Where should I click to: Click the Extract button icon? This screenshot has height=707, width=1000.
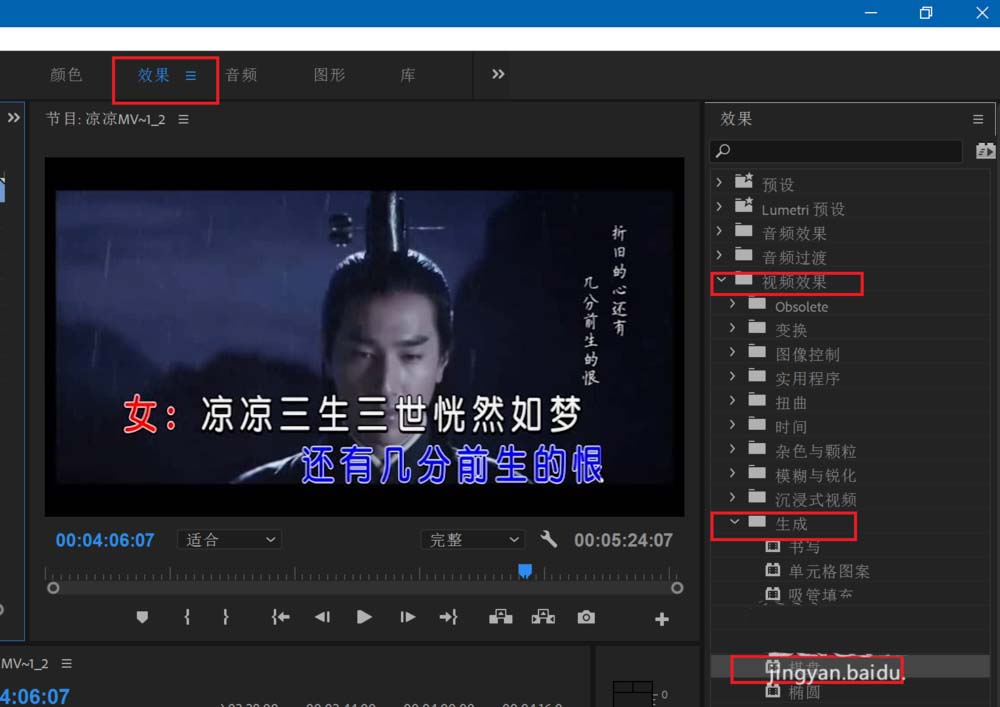click(x=543, y=616)
